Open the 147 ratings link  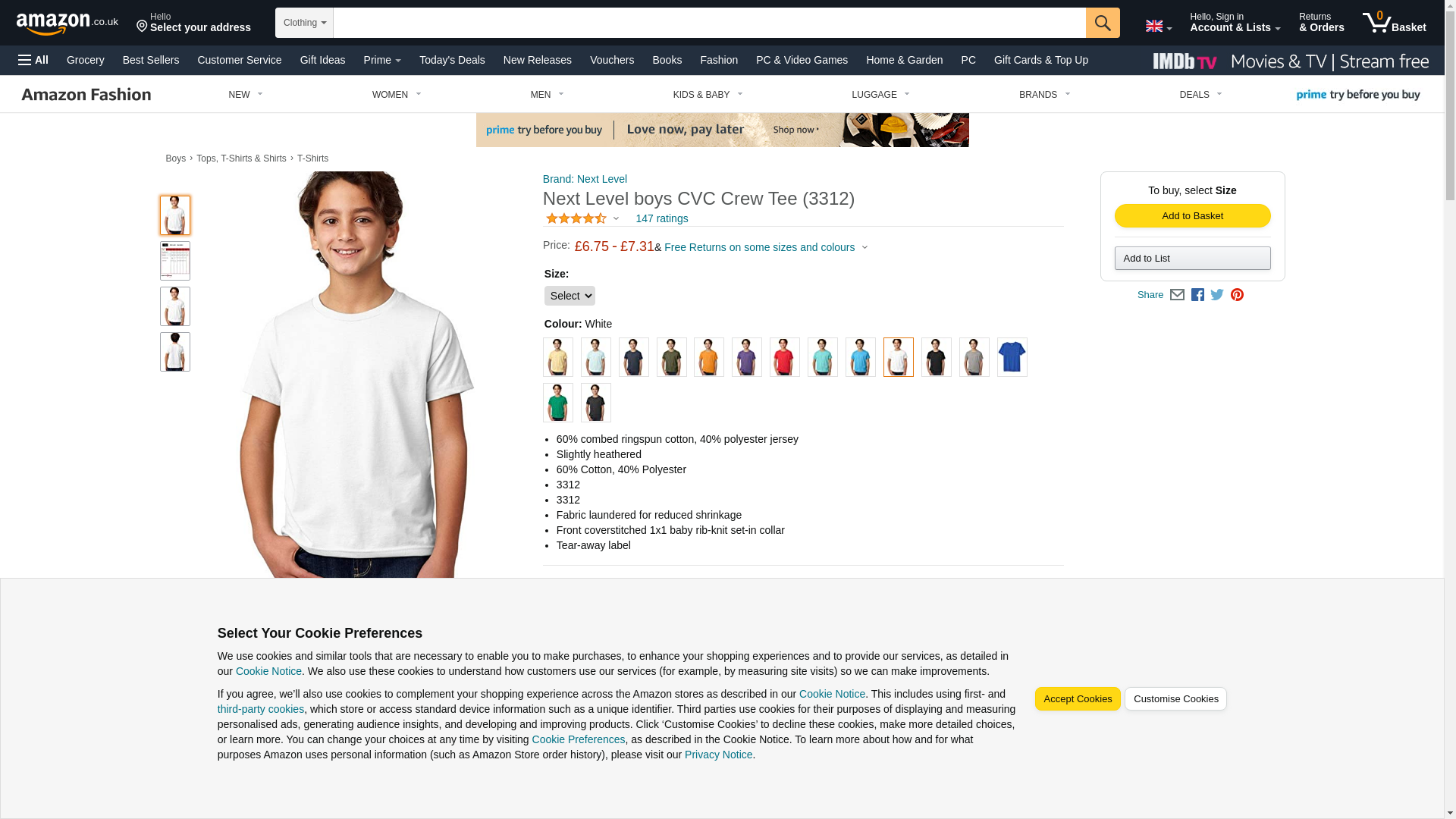(x=662, y=218)
